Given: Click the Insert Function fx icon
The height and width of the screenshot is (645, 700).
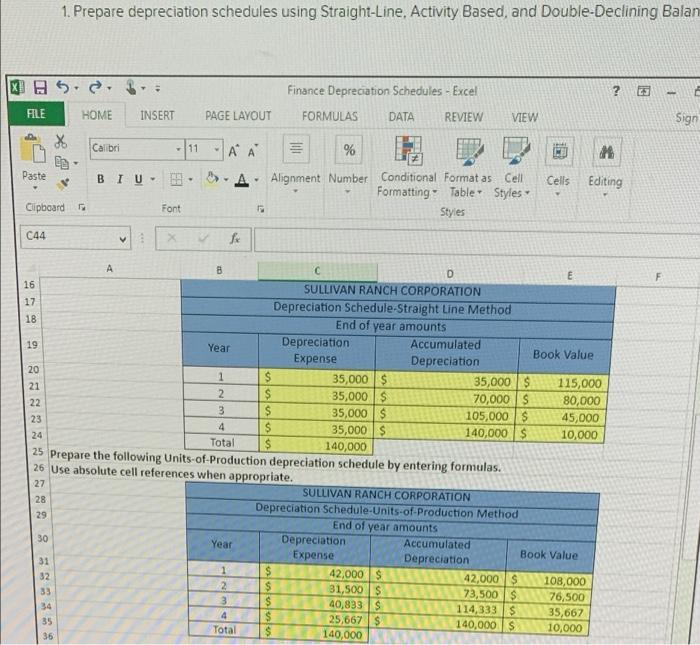Looking at the screenshot, I should (235, 239).
